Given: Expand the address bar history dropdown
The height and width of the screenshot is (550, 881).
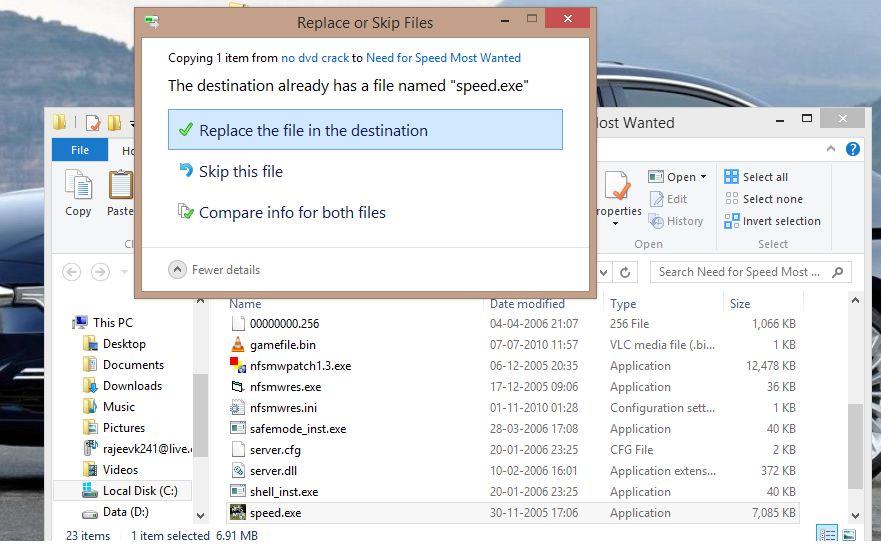Looking at the screenshot, I should (603, 272).
